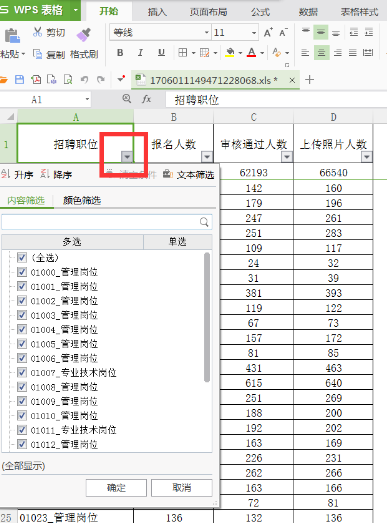The height and width of the screenshot is (523, 387).
Task: Confirm the filter with 确定
Action: [x=116, y=488]
